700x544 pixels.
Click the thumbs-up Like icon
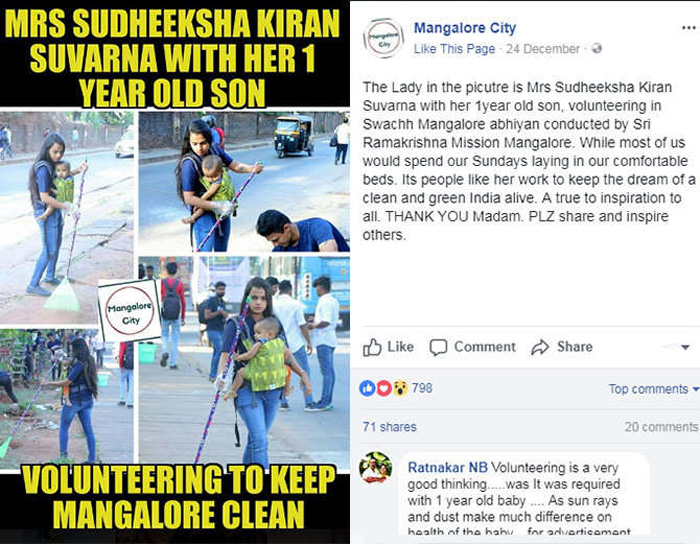[x=372, y=347]
